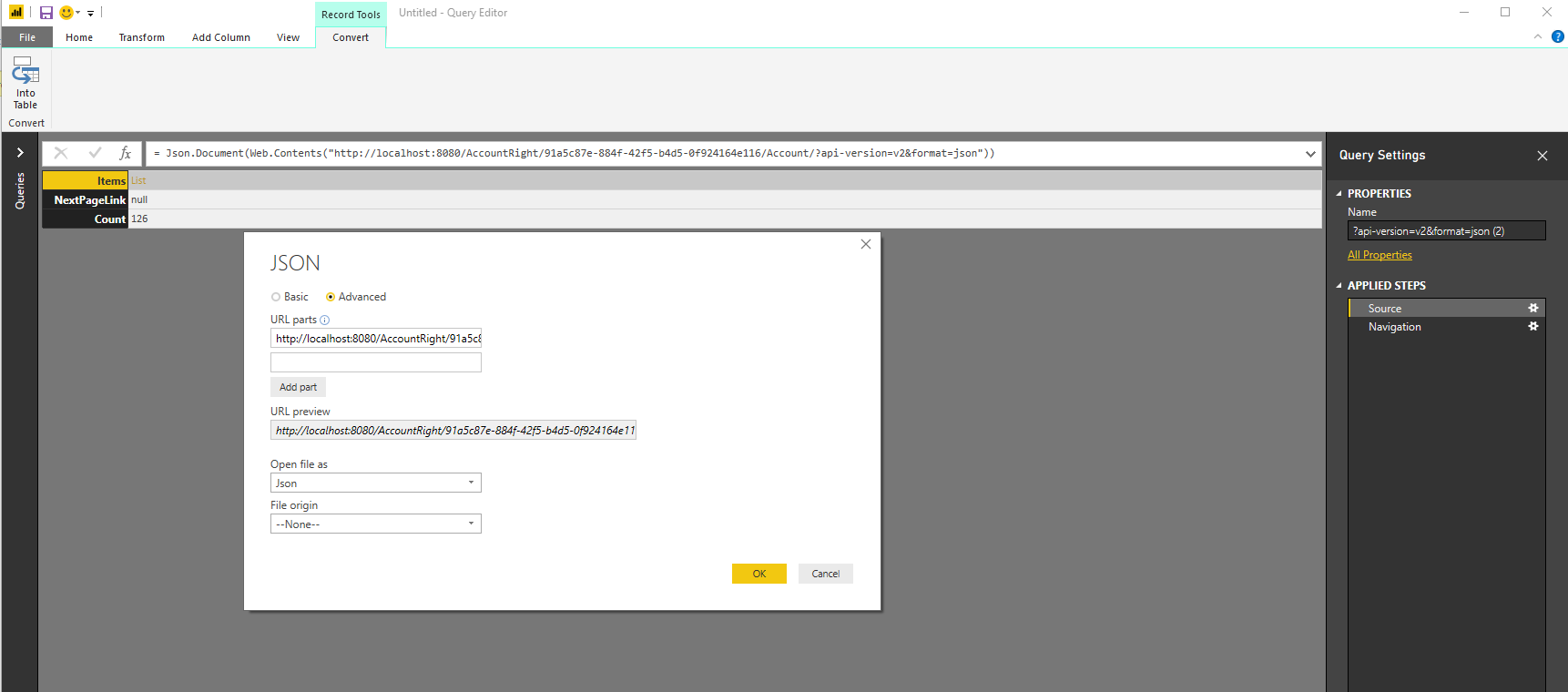Select the Convert ribbon tab
The width and height of the screenshot is (1568, 692).
tap(351, 37)
